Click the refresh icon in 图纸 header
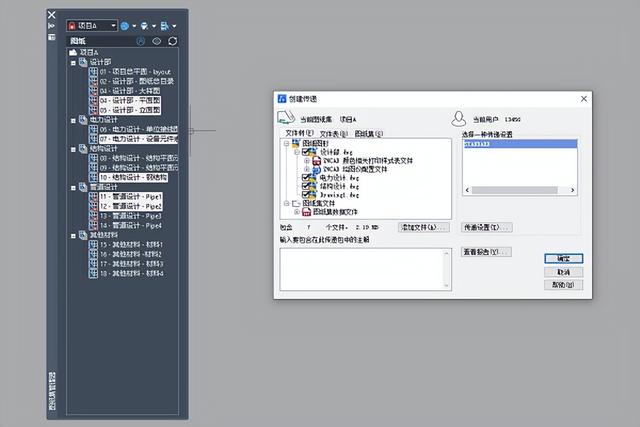The width and height of the screenshot is (640, 427). coord(172,41)
